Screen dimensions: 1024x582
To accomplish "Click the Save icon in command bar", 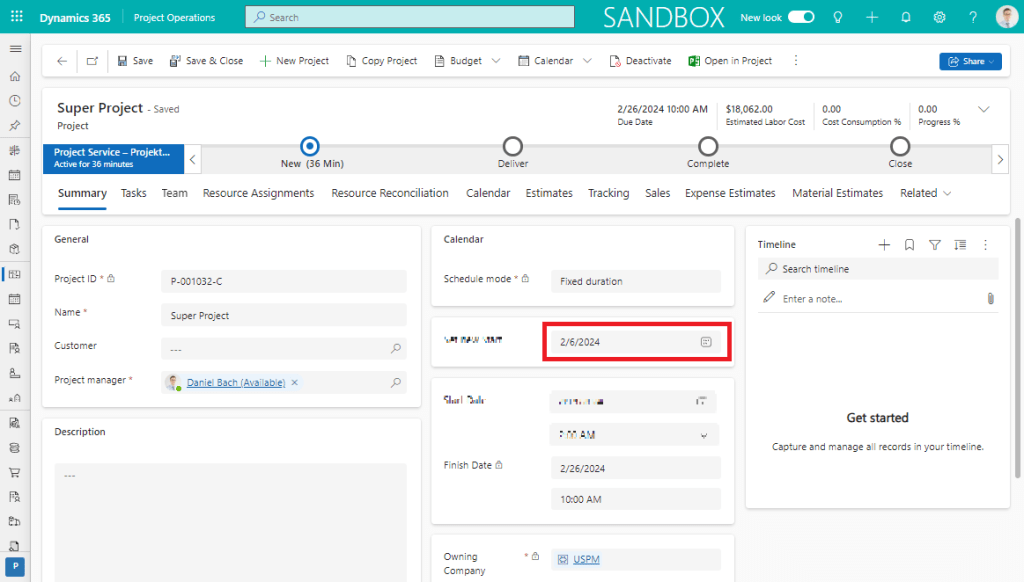I will tap(123, 61).
